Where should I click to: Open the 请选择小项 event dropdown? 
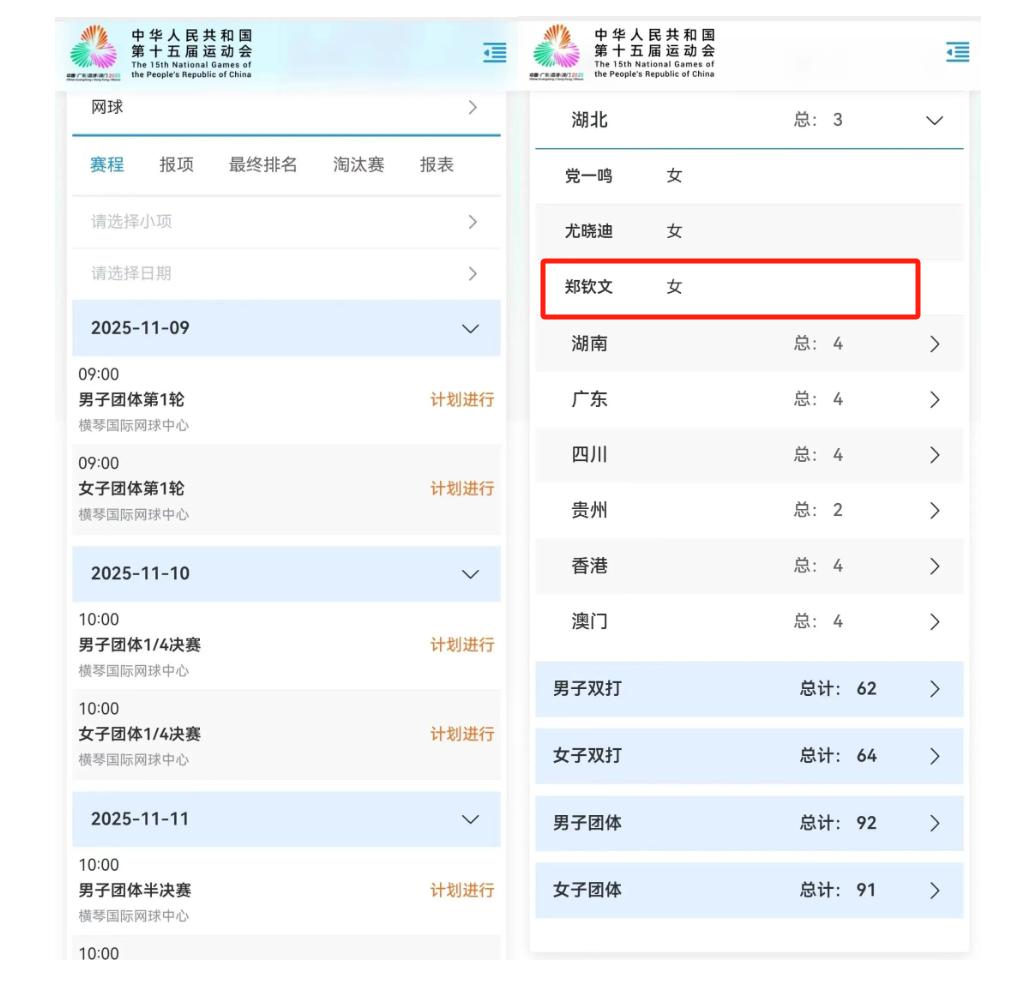coord(285,221)
